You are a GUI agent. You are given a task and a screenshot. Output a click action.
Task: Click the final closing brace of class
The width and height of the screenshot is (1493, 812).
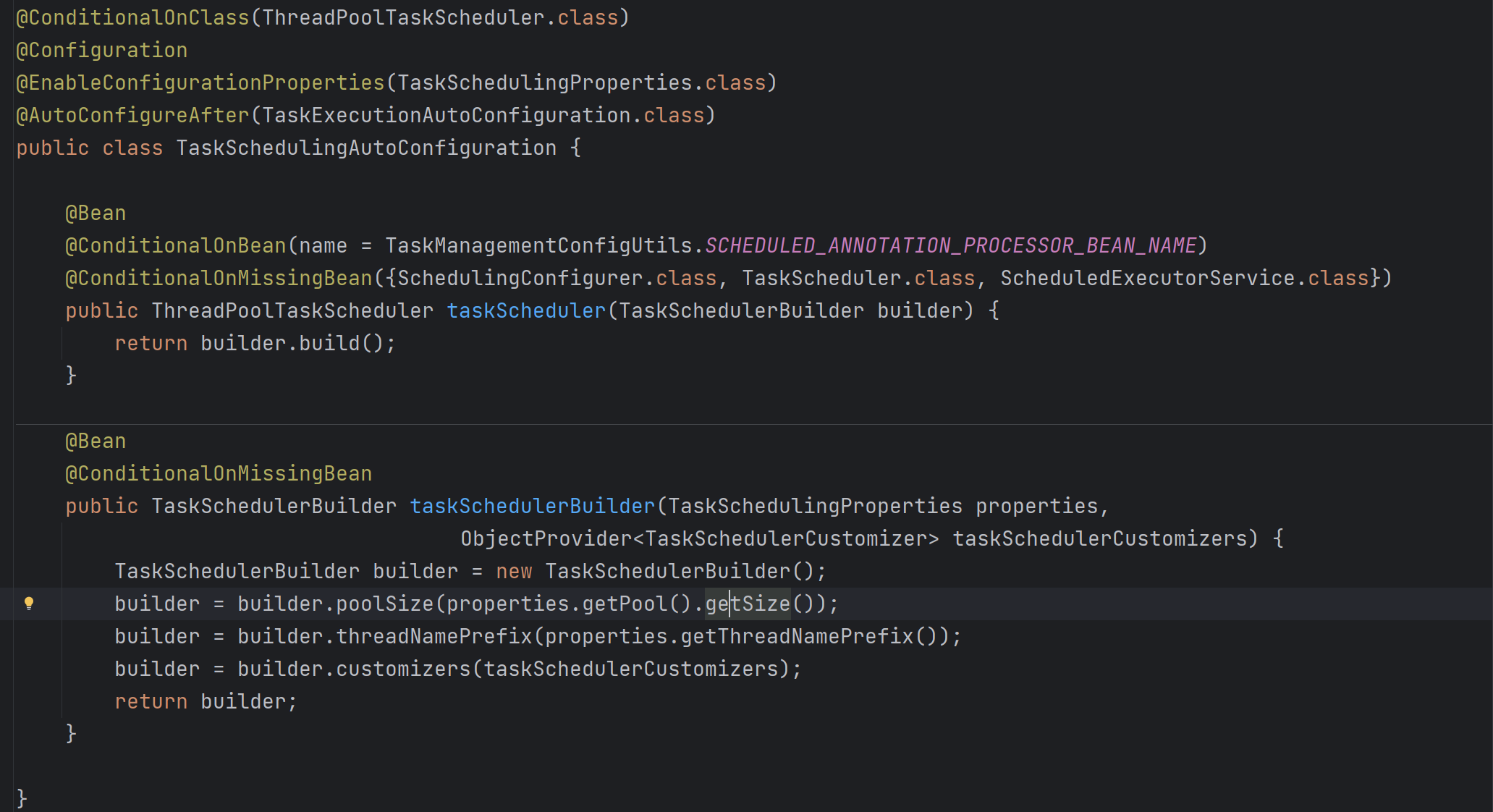[x=22, y=798]
